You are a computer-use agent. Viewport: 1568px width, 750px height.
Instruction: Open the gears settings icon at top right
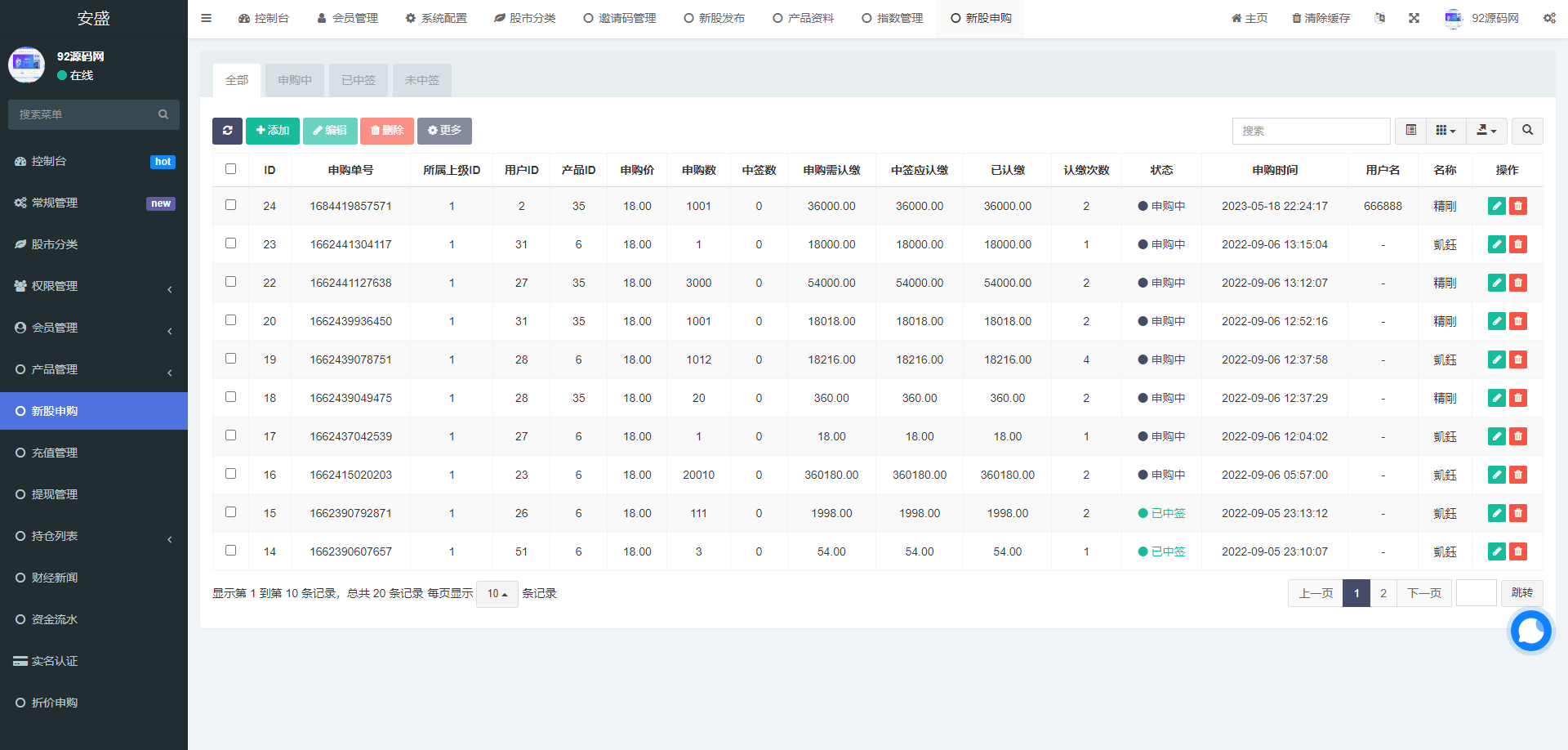(x=1549, y=18)
